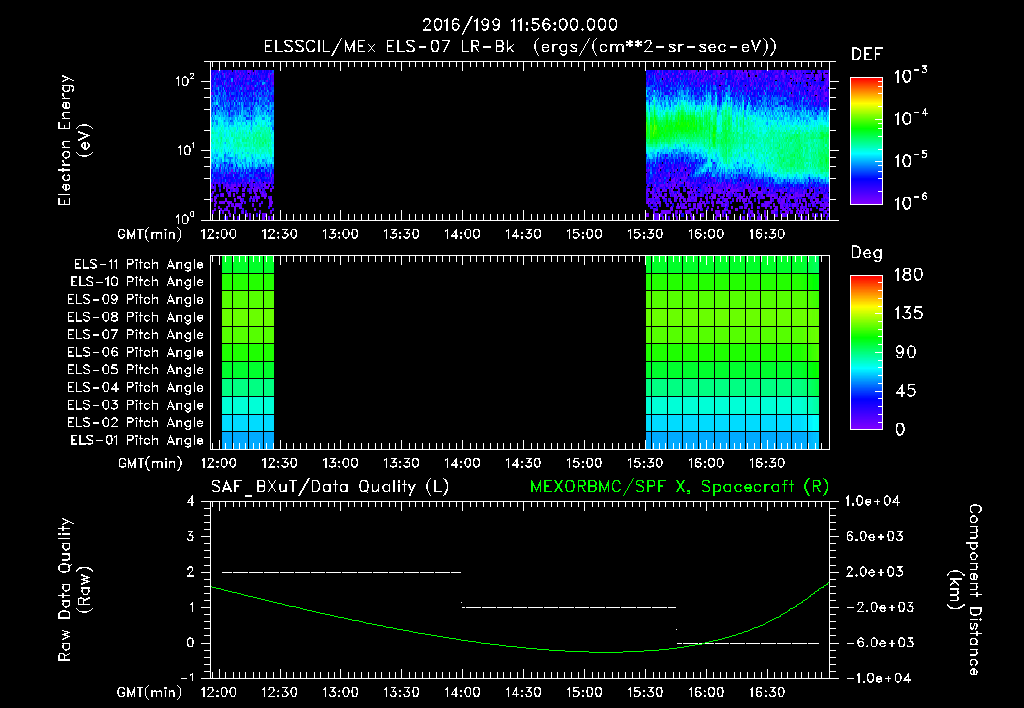Select the 90 tick on Deg colorbar
This screenshot has height=708, width=1024.
905,352
